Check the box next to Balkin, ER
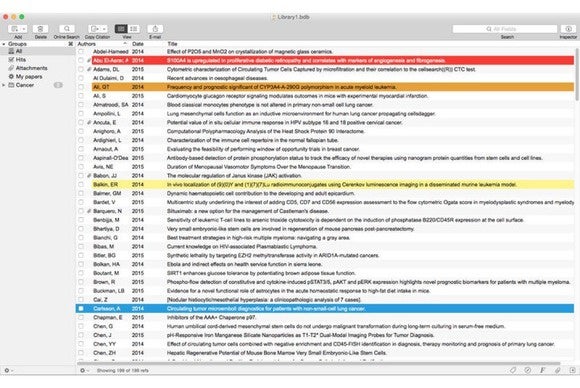580x388 pixels. (x=81, y=185)
